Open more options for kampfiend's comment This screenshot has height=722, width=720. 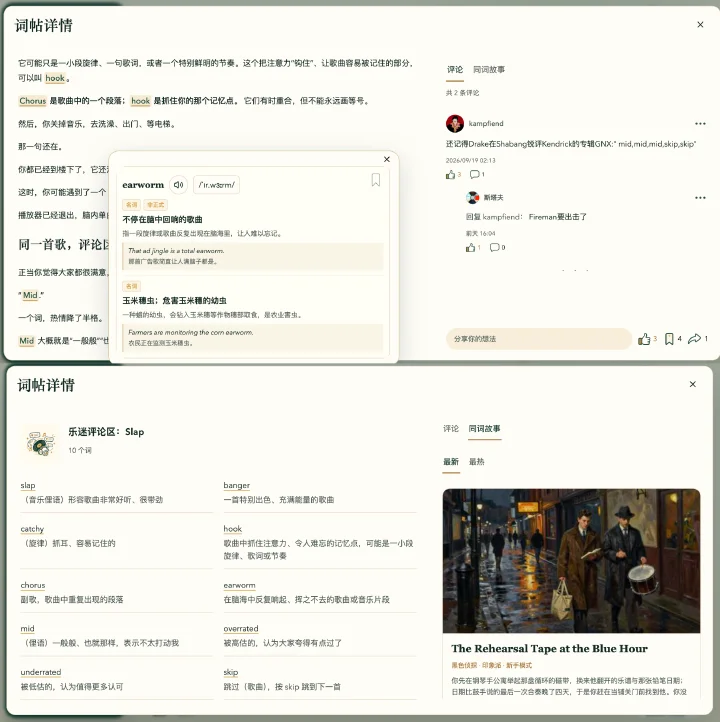[x=700, y=123]
